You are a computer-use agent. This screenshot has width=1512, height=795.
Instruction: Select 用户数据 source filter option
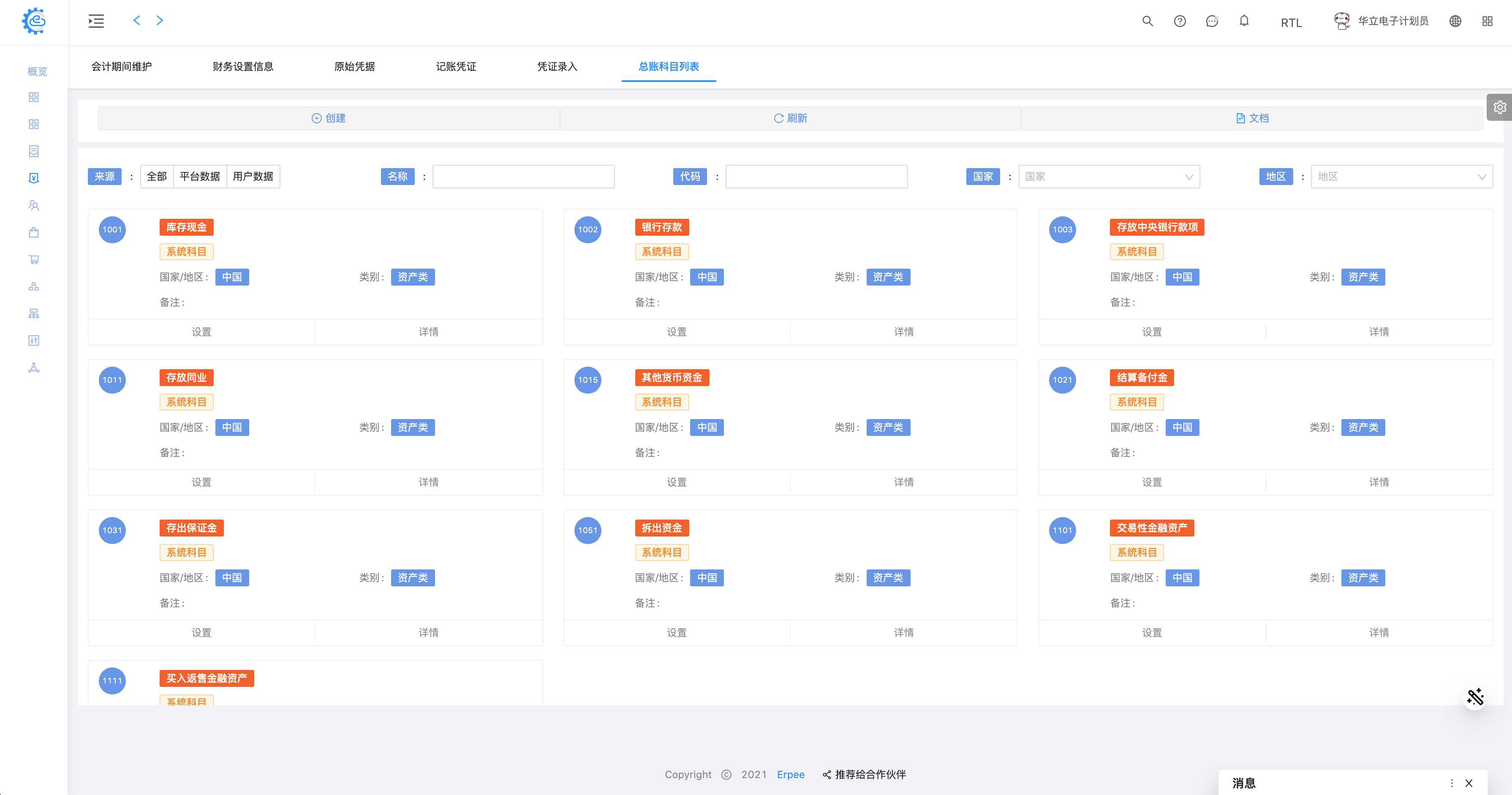tap(253, 176)
